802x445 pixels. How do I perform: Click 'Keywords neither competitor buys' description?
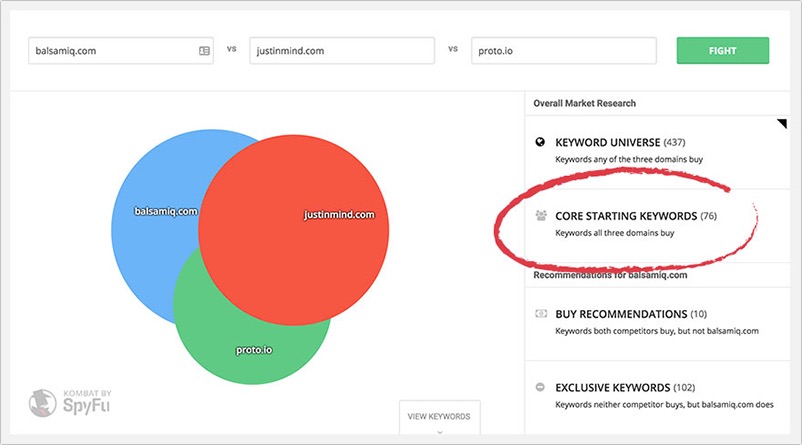[664, 405]
